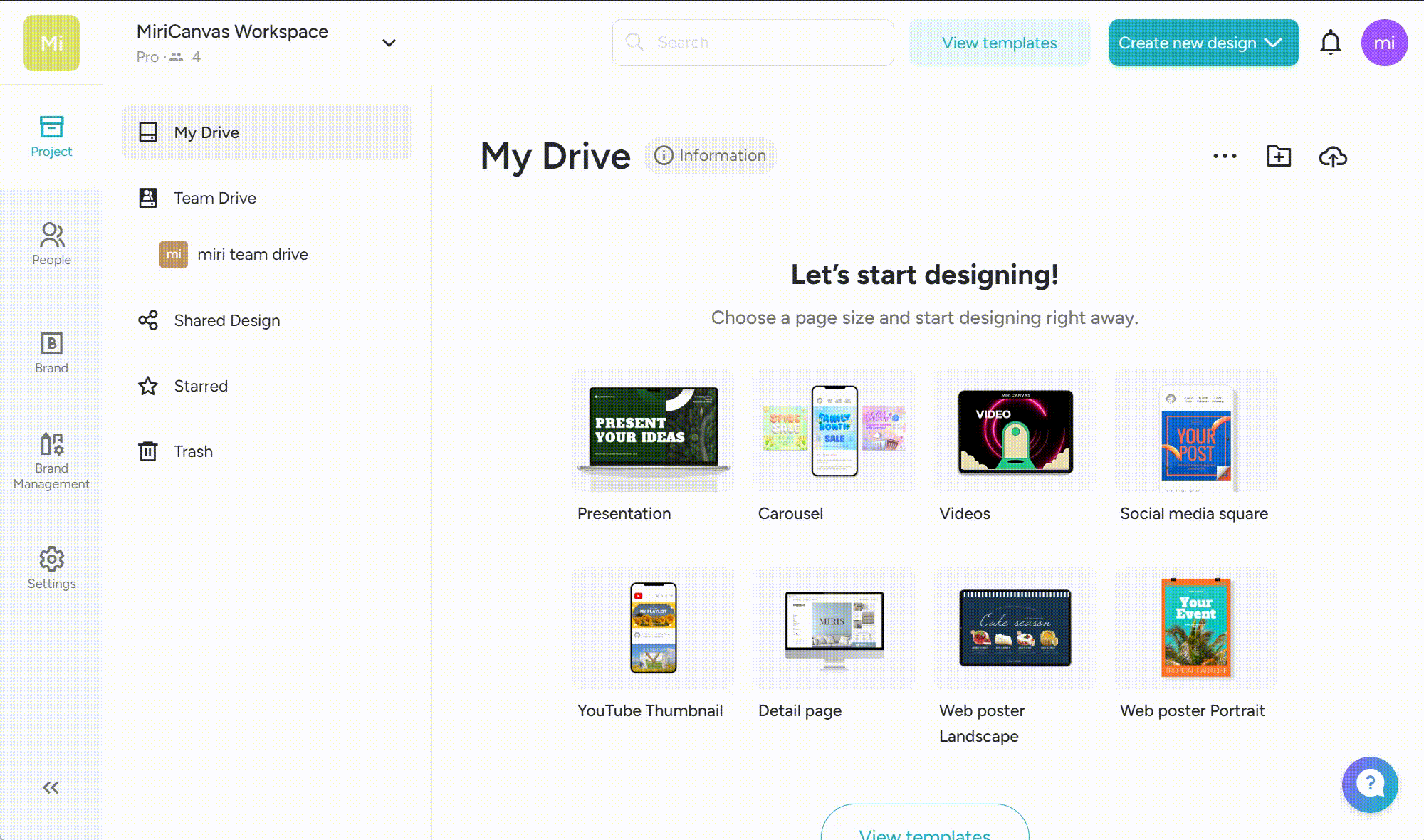Open the three-dot more options menu
1424x840 pixels.
coord(1225,156)
